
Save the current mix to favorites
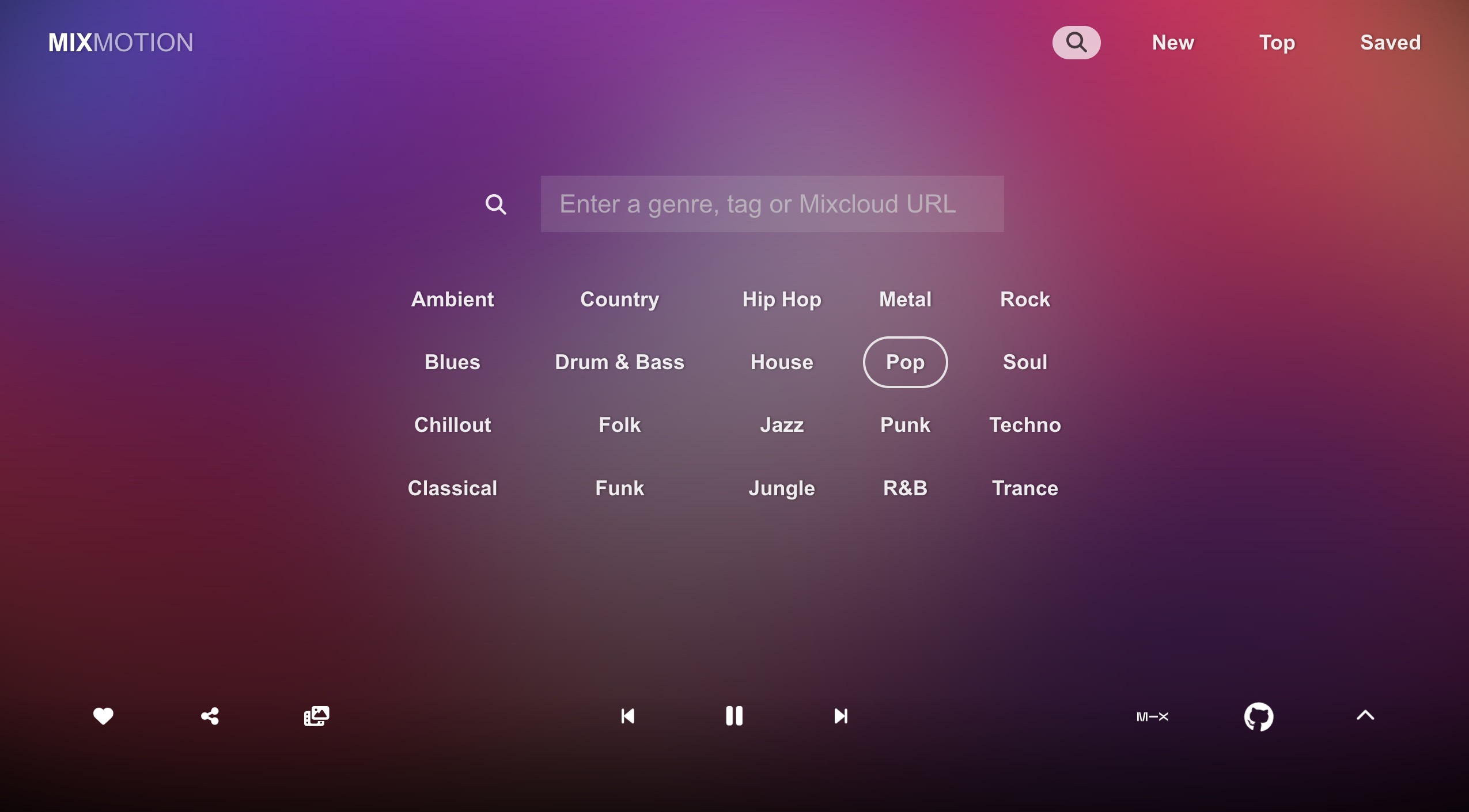[x=102, y=716]
